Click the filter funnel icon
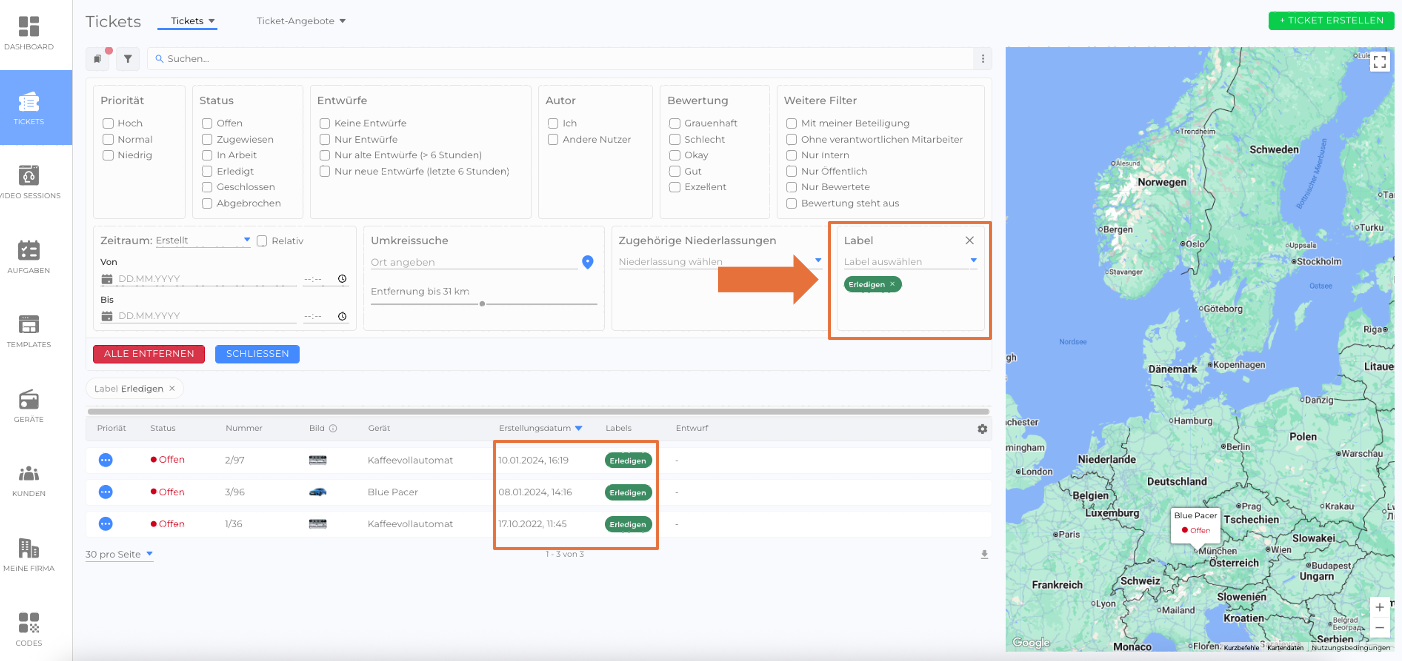 coord(127,59)
